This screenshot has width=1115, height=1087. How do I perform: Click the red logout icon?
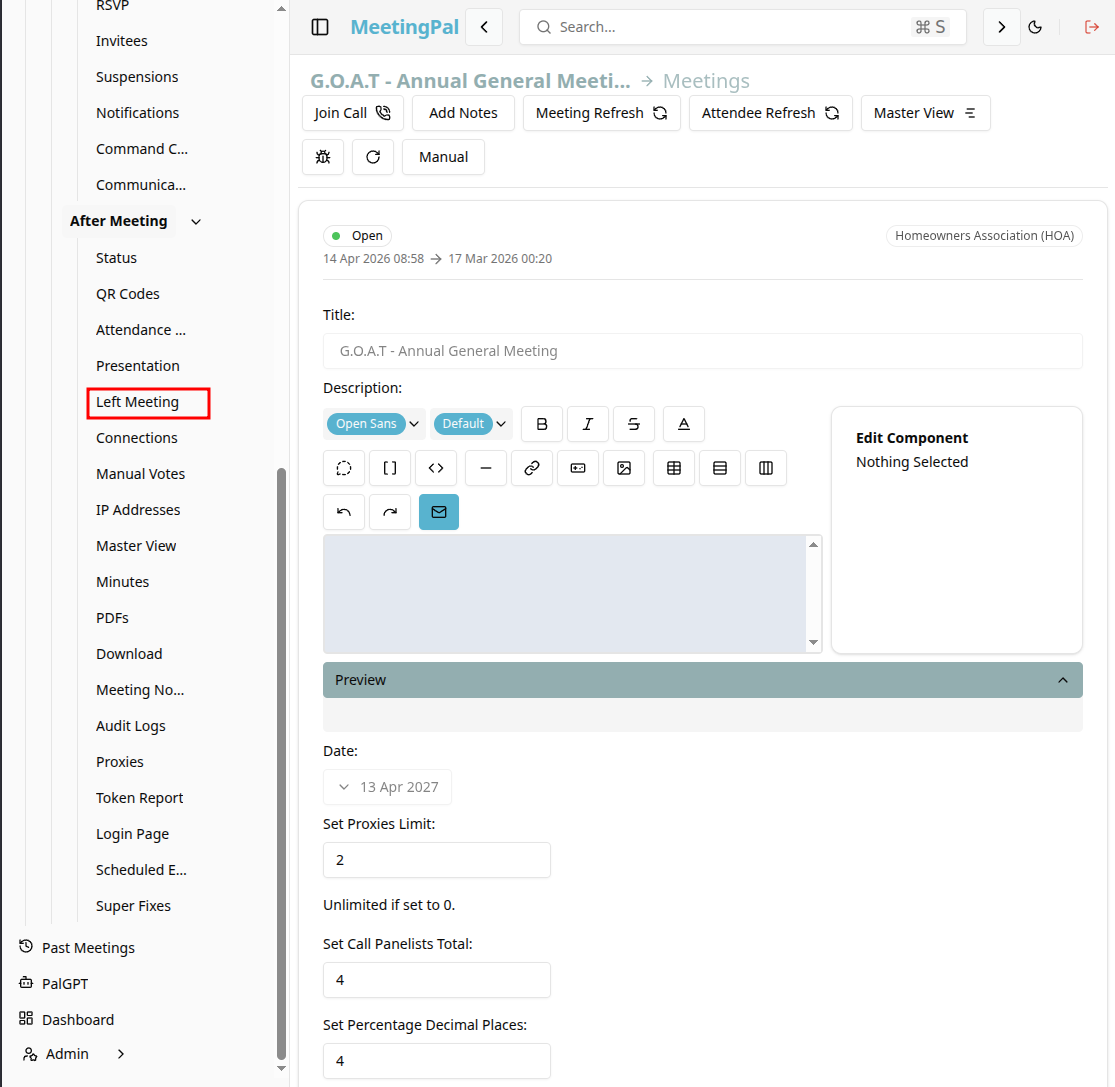(x=1092, y=27)
